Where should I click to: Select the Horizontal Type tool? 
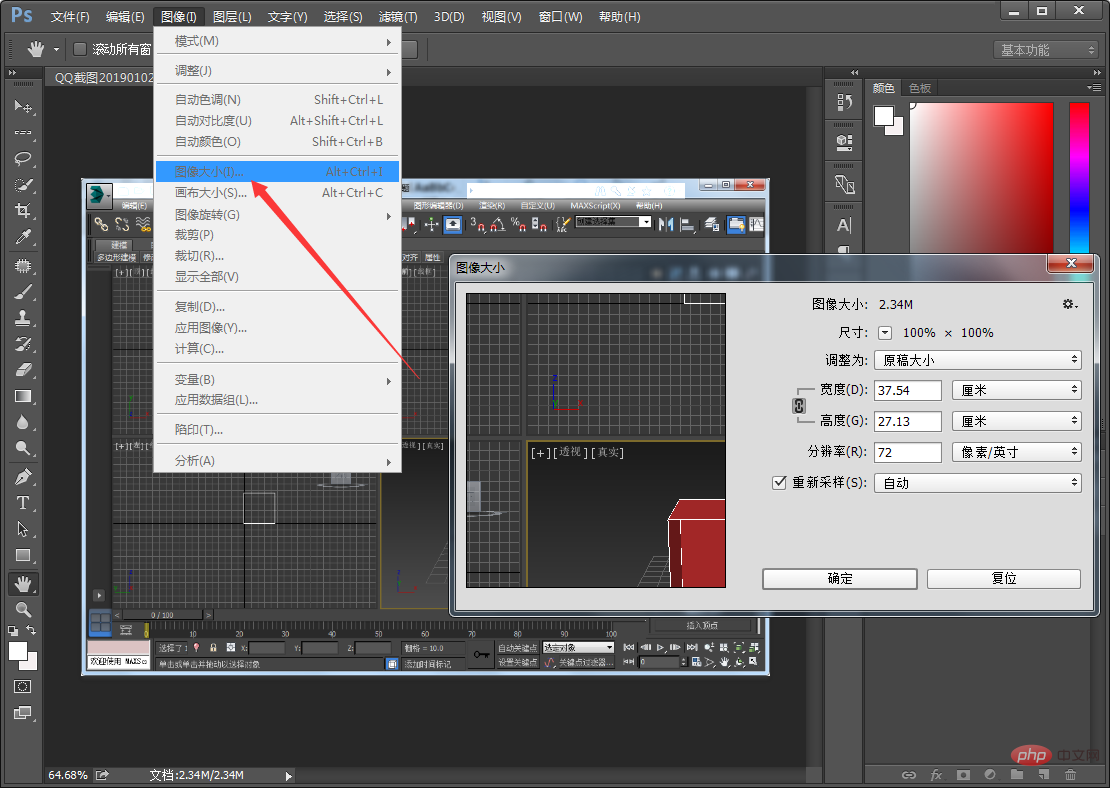point(23,503)
